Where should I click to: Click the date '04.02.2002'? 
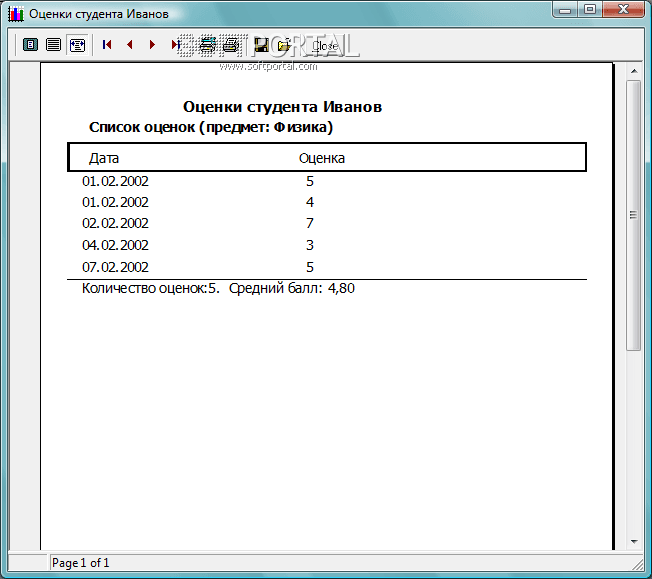(115, 245)
